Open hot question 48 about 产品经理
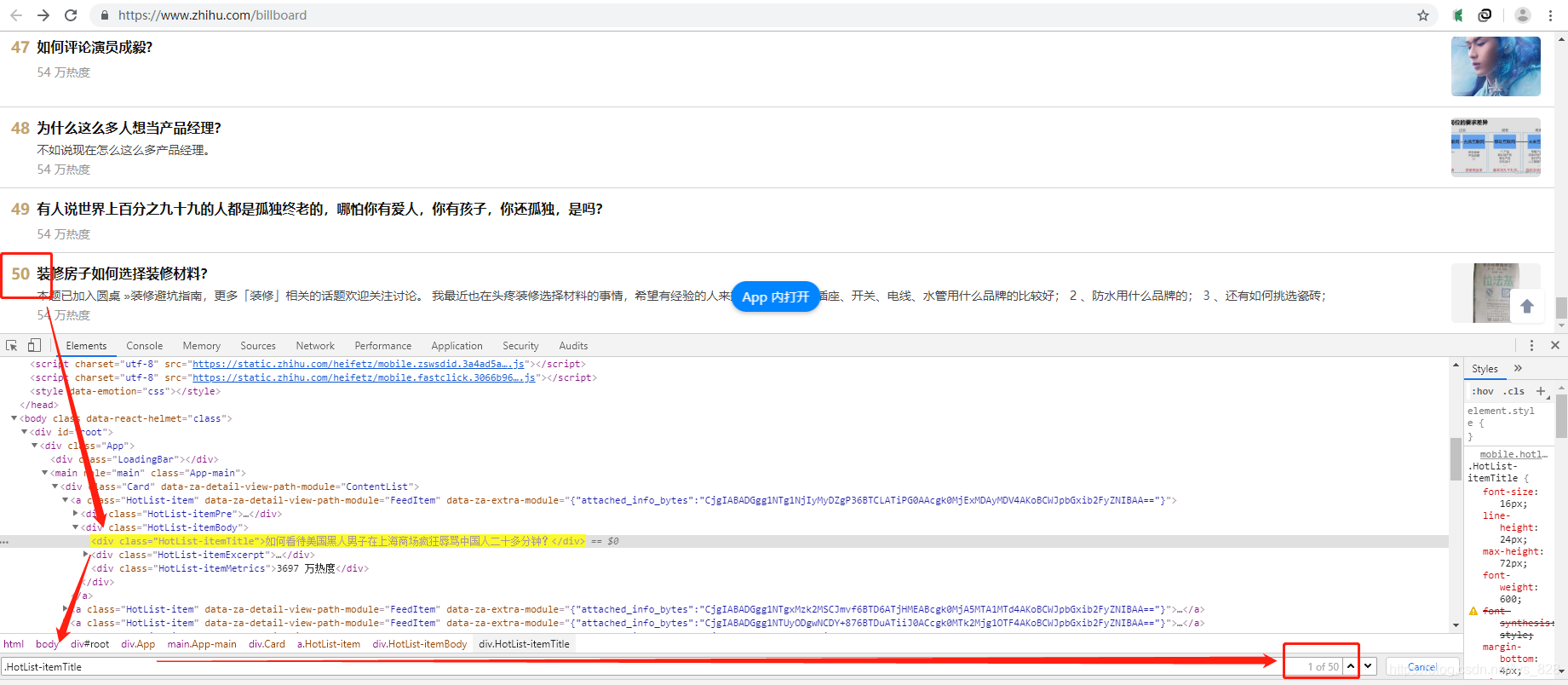 coord(129,128)
